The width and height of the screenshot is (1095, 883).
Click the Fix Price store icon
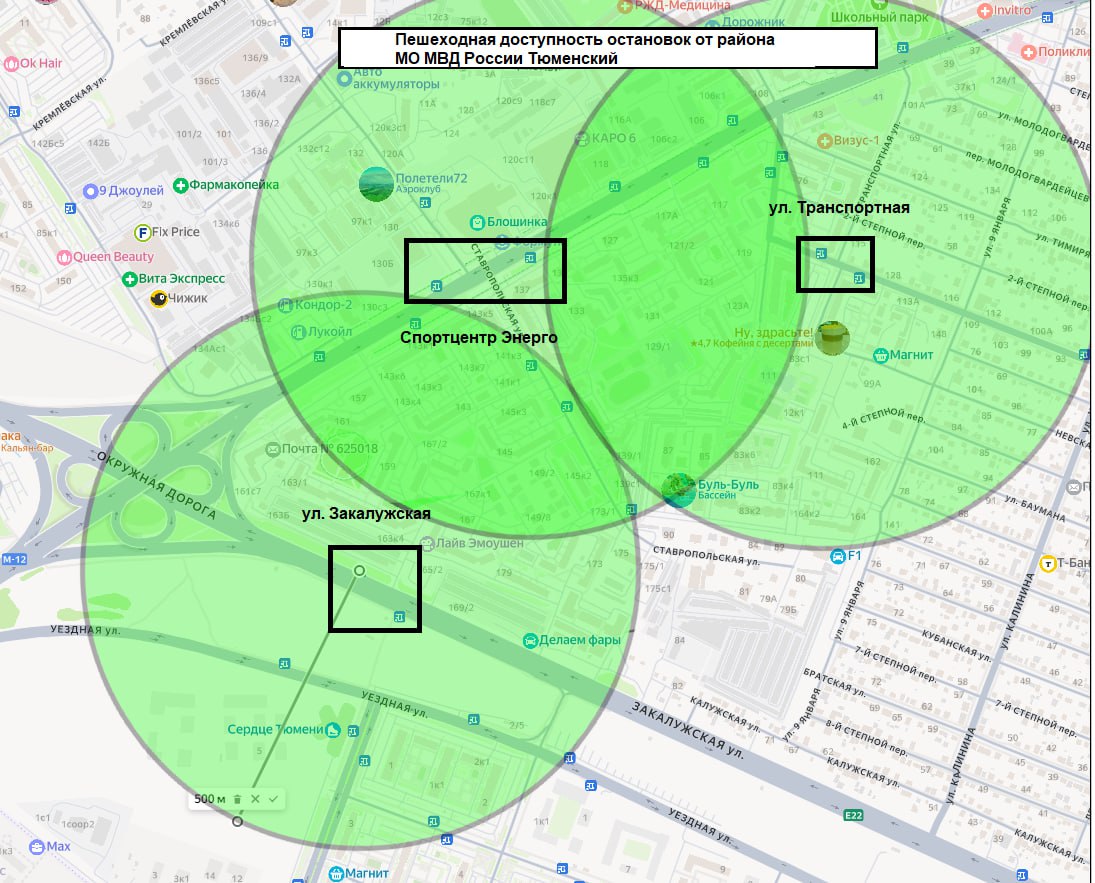tap(143, 233)
